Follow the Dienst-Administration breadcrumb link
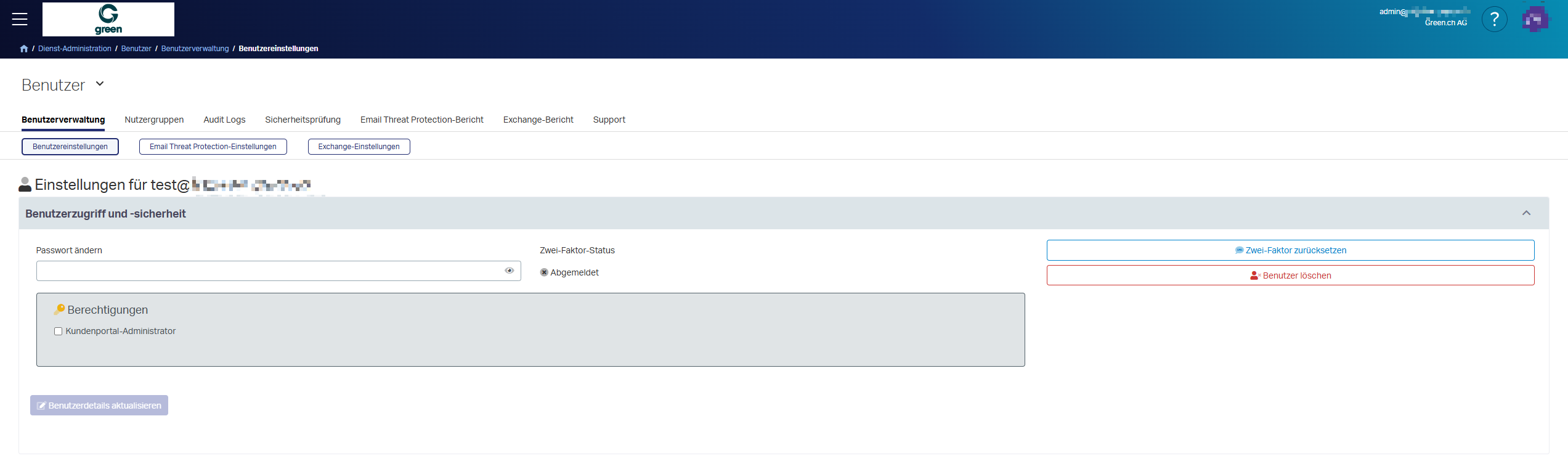 [75, 49]
